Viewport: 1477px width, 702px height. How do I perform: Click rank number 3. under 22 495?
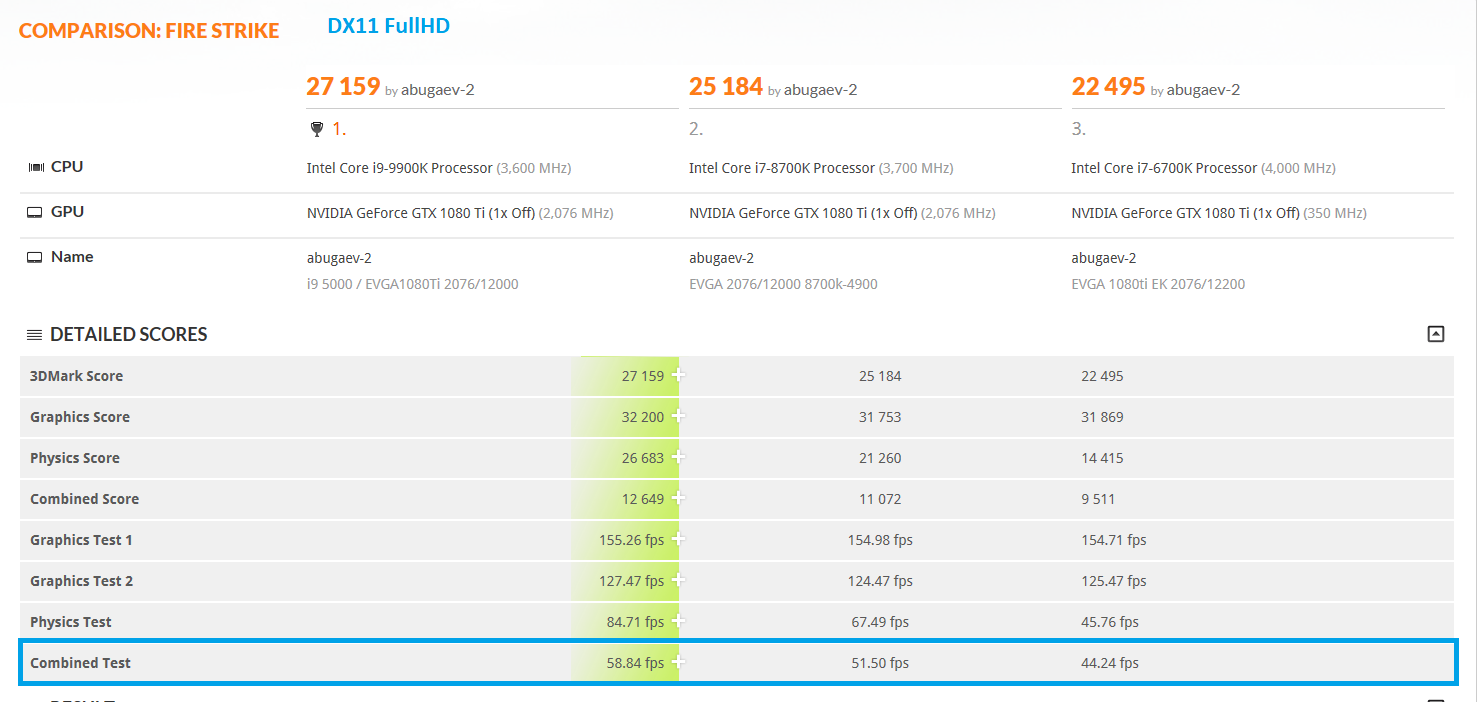(x=1079, y=129)
